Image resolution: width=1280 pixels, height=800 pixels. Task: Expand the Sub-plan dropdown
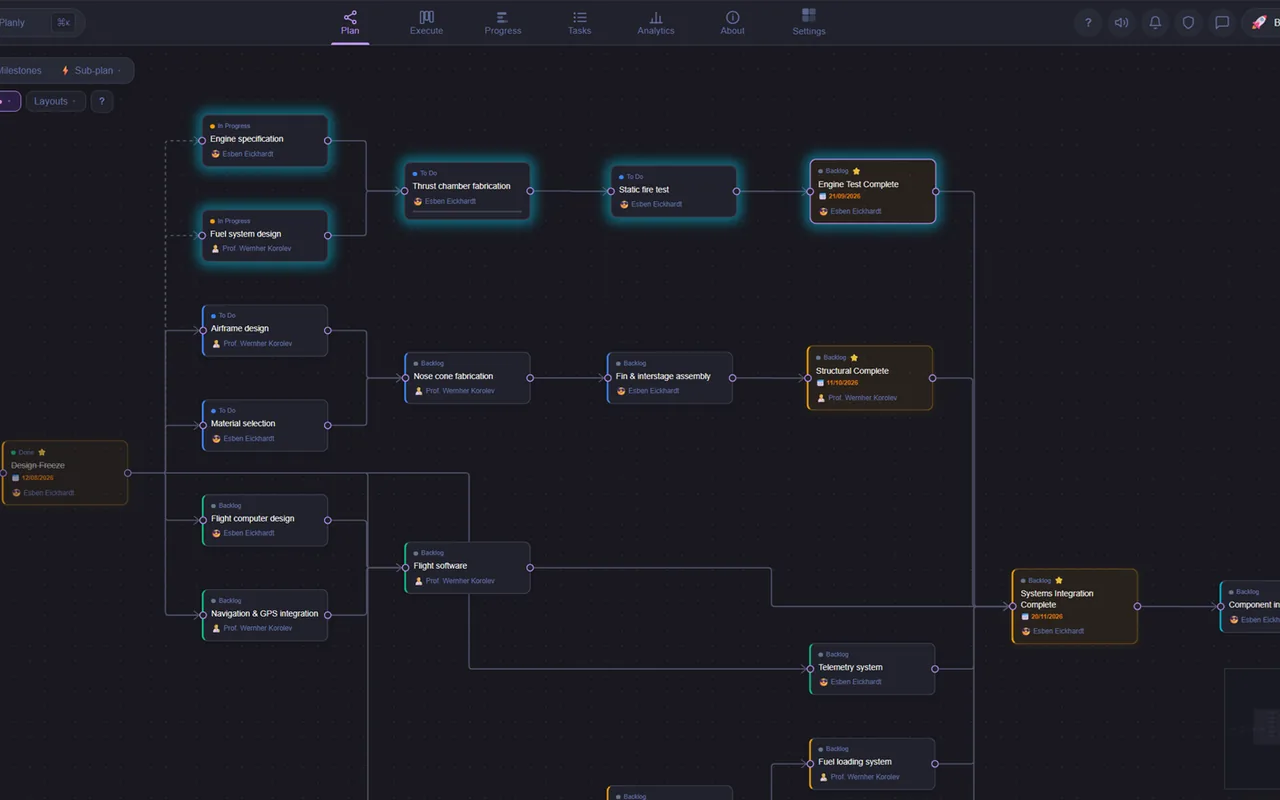click(x=94, y=71)
